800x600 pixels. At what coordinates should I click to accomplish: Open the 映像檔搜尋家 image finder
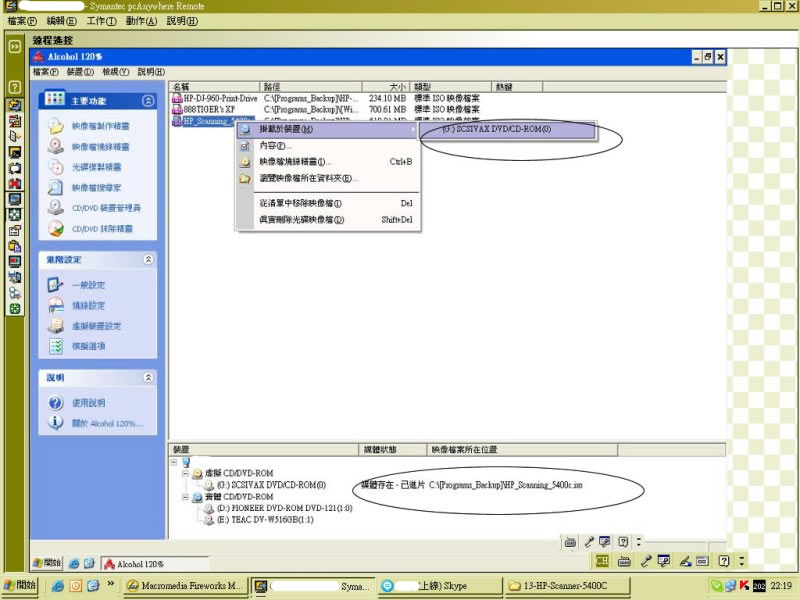pos(96,188)
